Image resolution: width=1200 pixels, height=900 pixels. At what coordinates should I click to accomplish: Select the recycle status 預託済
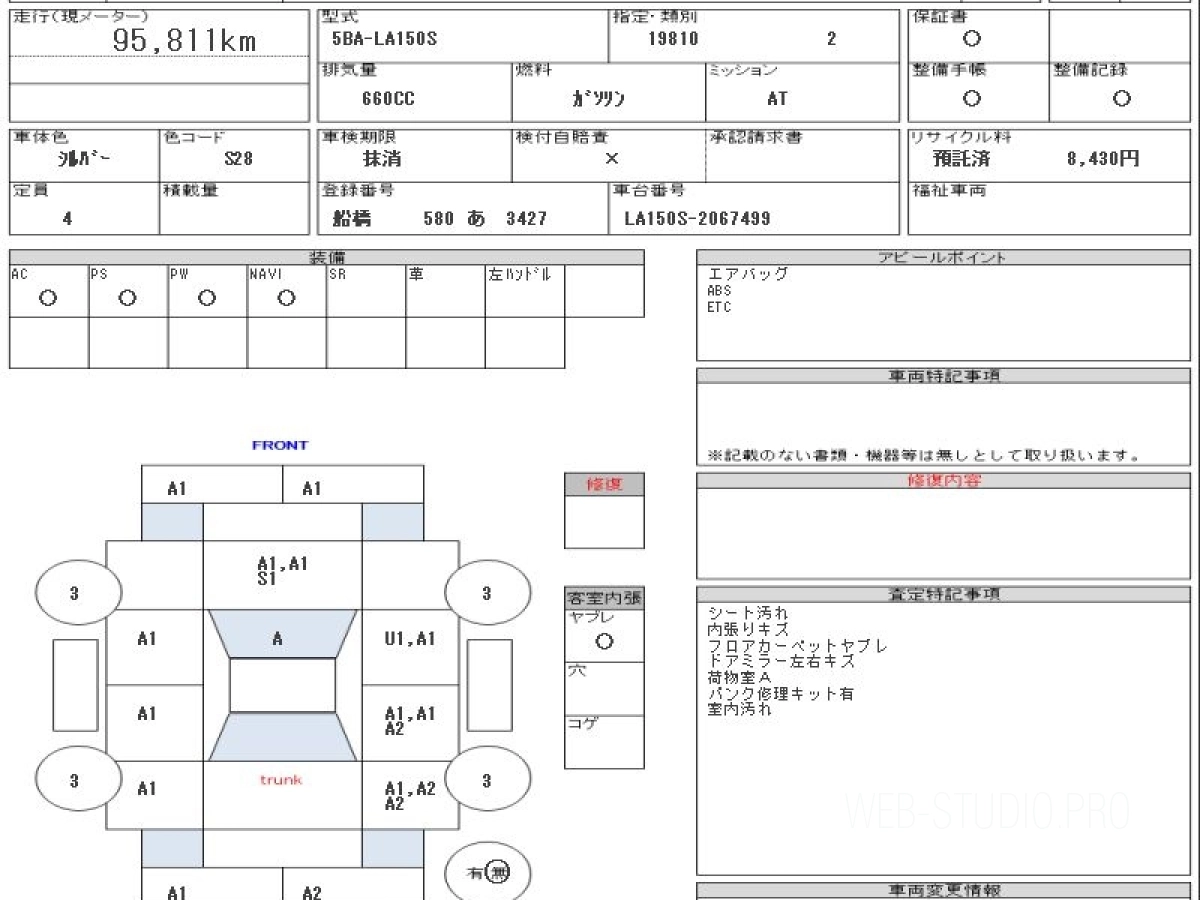click(962, 158)
